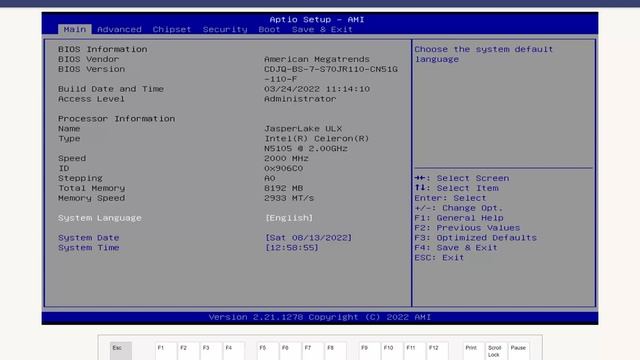Open the [English] language option

[x=289, y=218]
